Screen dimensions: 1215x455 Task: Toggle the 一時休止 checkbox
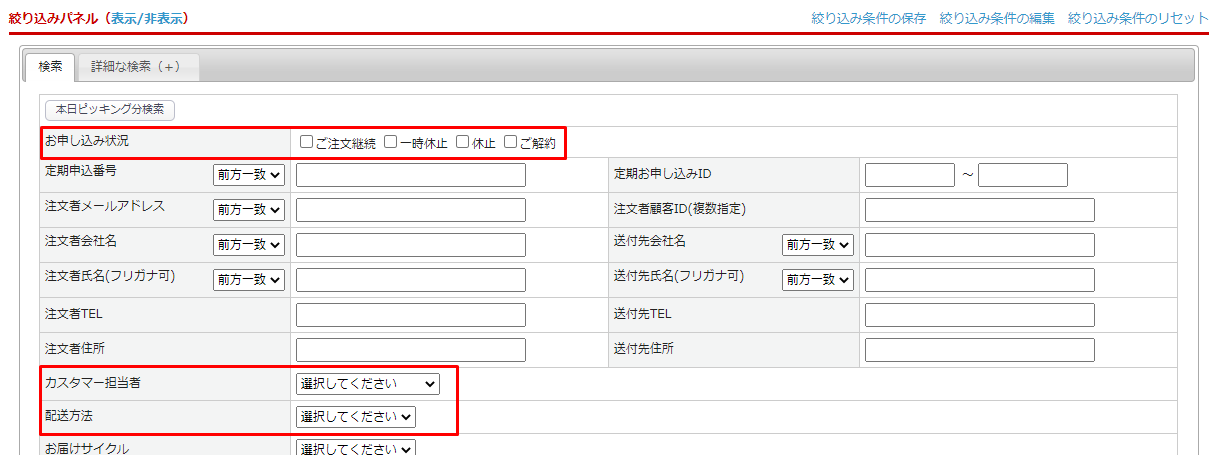(391, 142)
